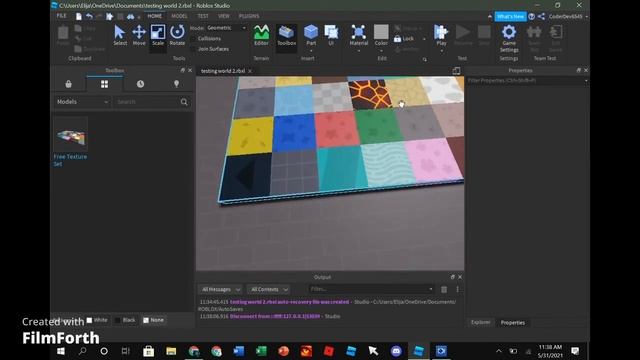Click the Output filter field

coord(371,289)
